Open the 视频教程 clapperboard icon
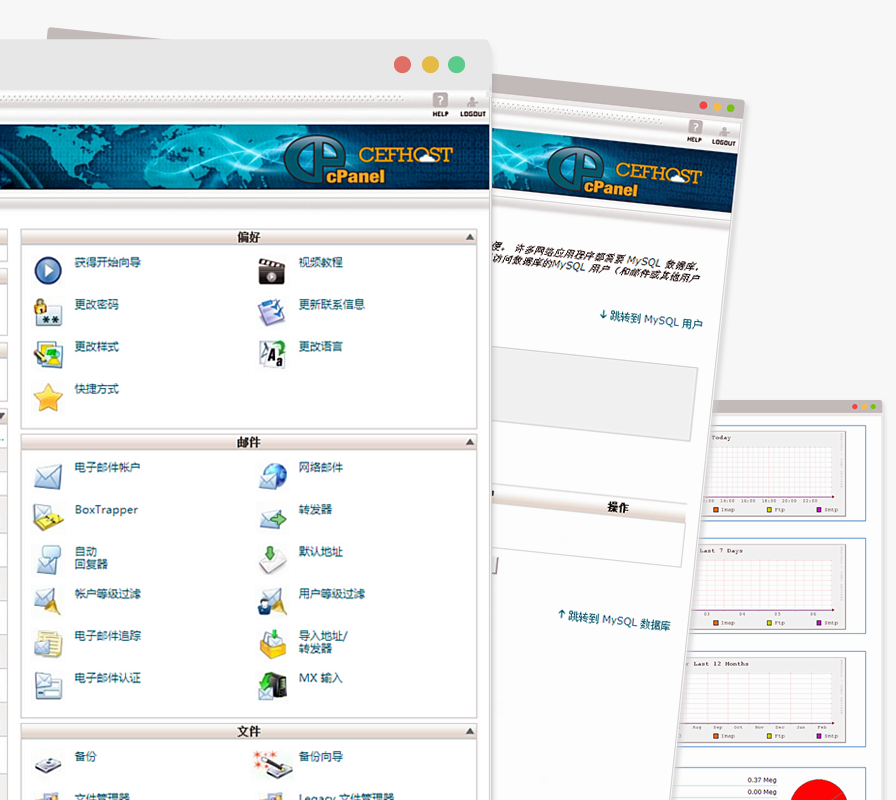 [x=271, y=271]
